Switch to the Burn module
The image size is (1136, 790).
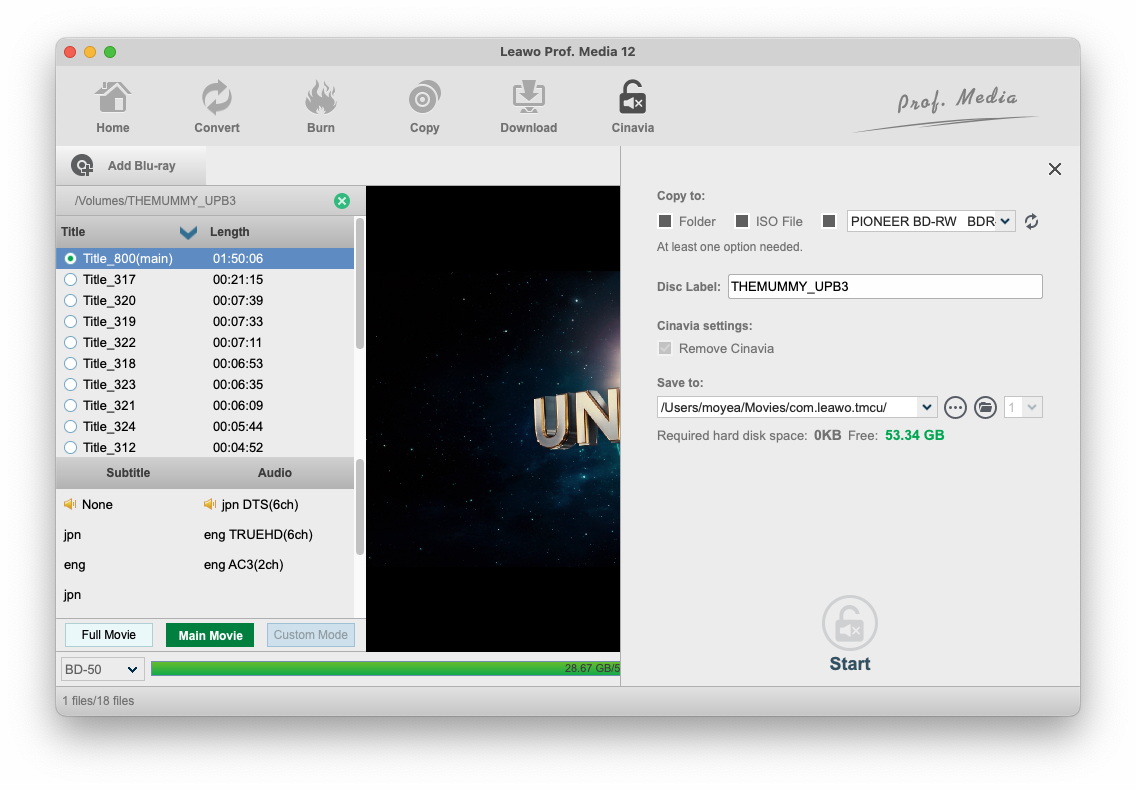(x=321, y=100)
